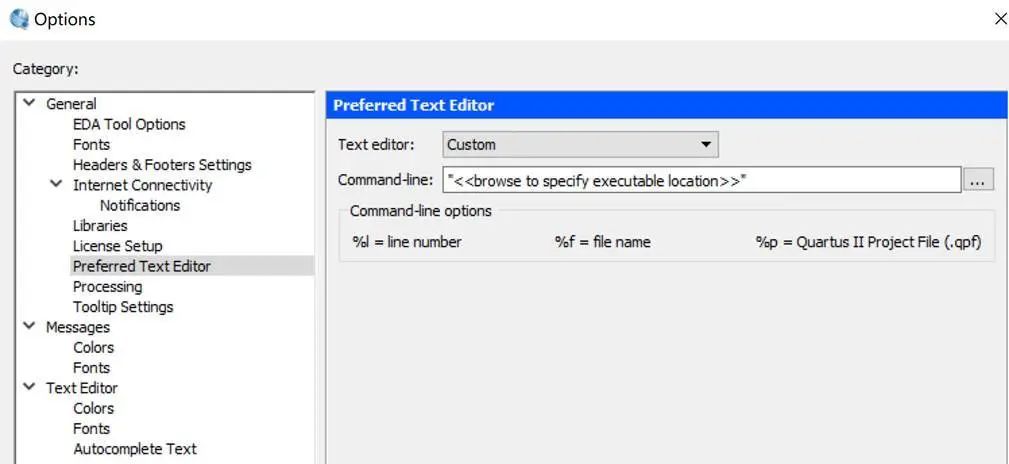Collapse the Messages category chevron
Image resolution: width=1009 pixels, height=464 pixels.
tap(30, 326)
